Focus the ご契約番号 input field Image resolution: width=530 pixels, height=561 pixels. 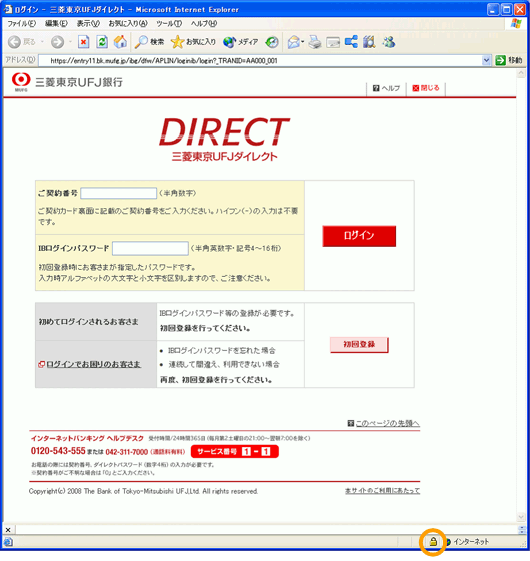118,193
